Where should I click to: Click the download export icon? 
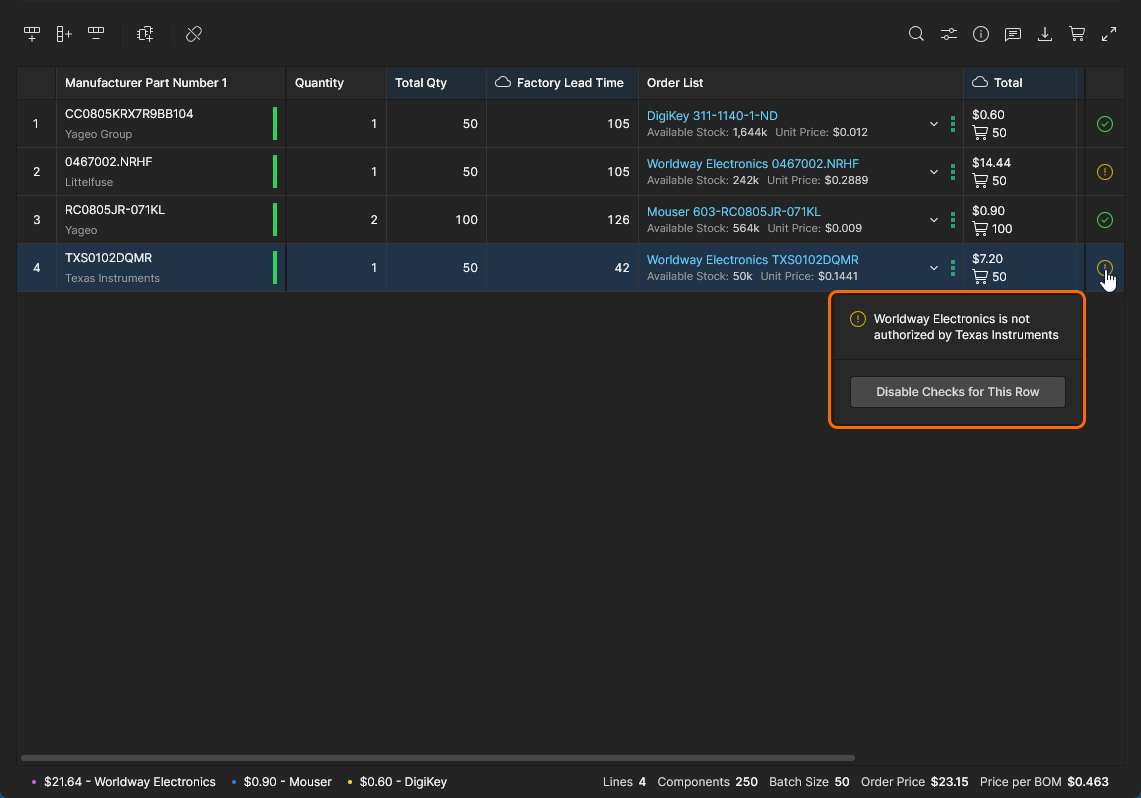(1045, 34)
